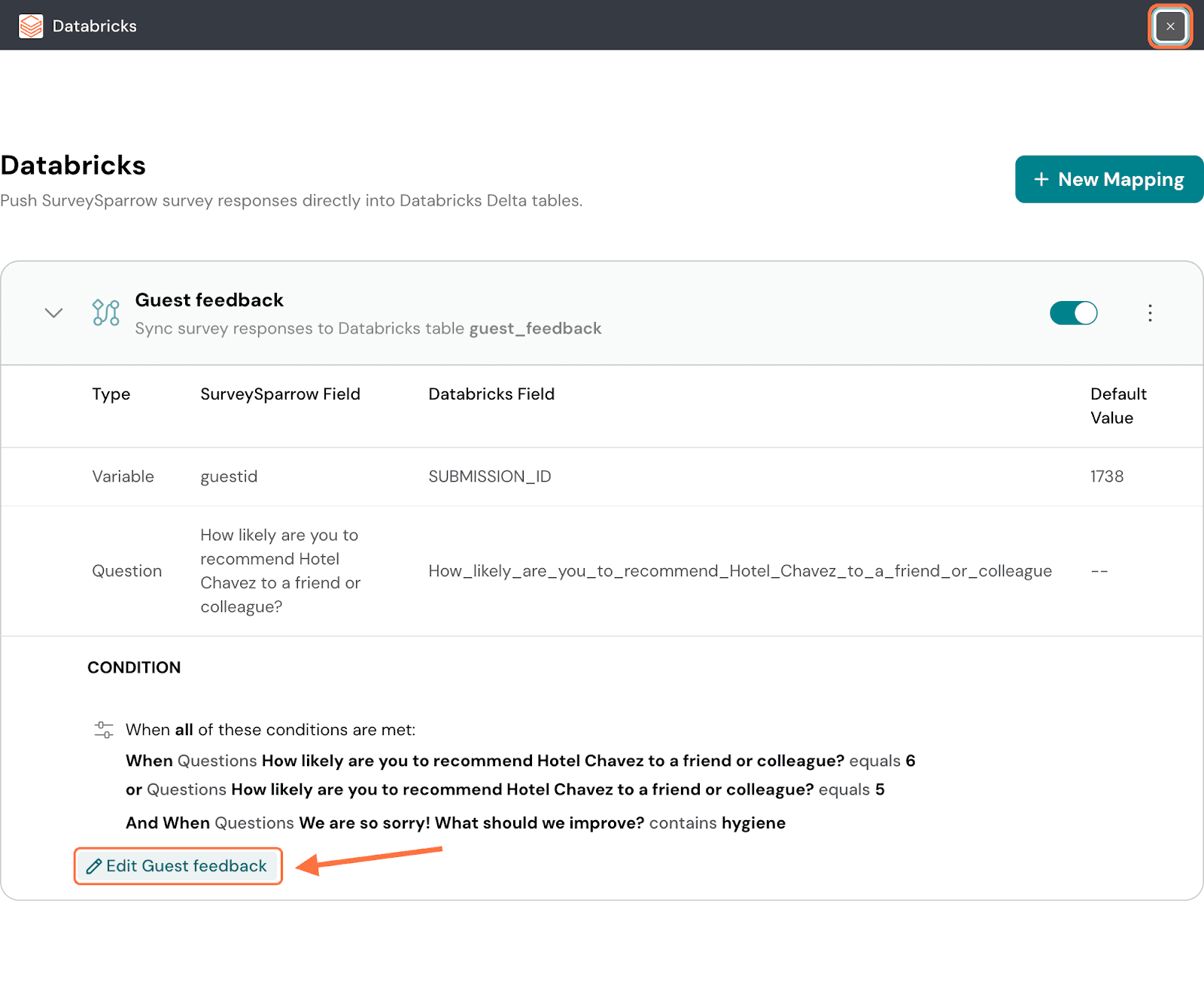The image size is (1204, 982).
Task: Close the Databricks integration dialog
Action: click(1169, 26)
